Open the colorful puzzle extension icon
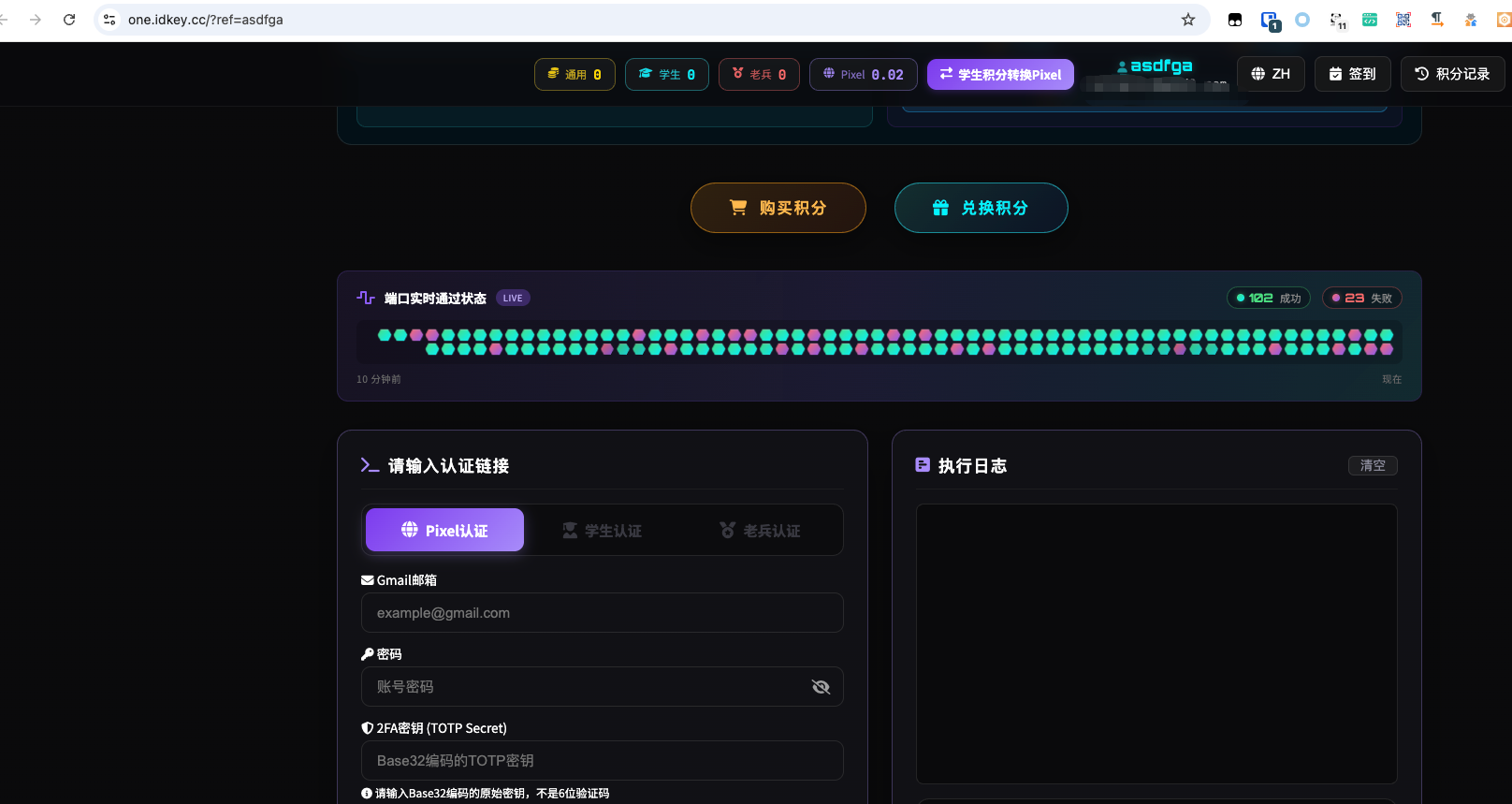 click(x=1471, y=20)
